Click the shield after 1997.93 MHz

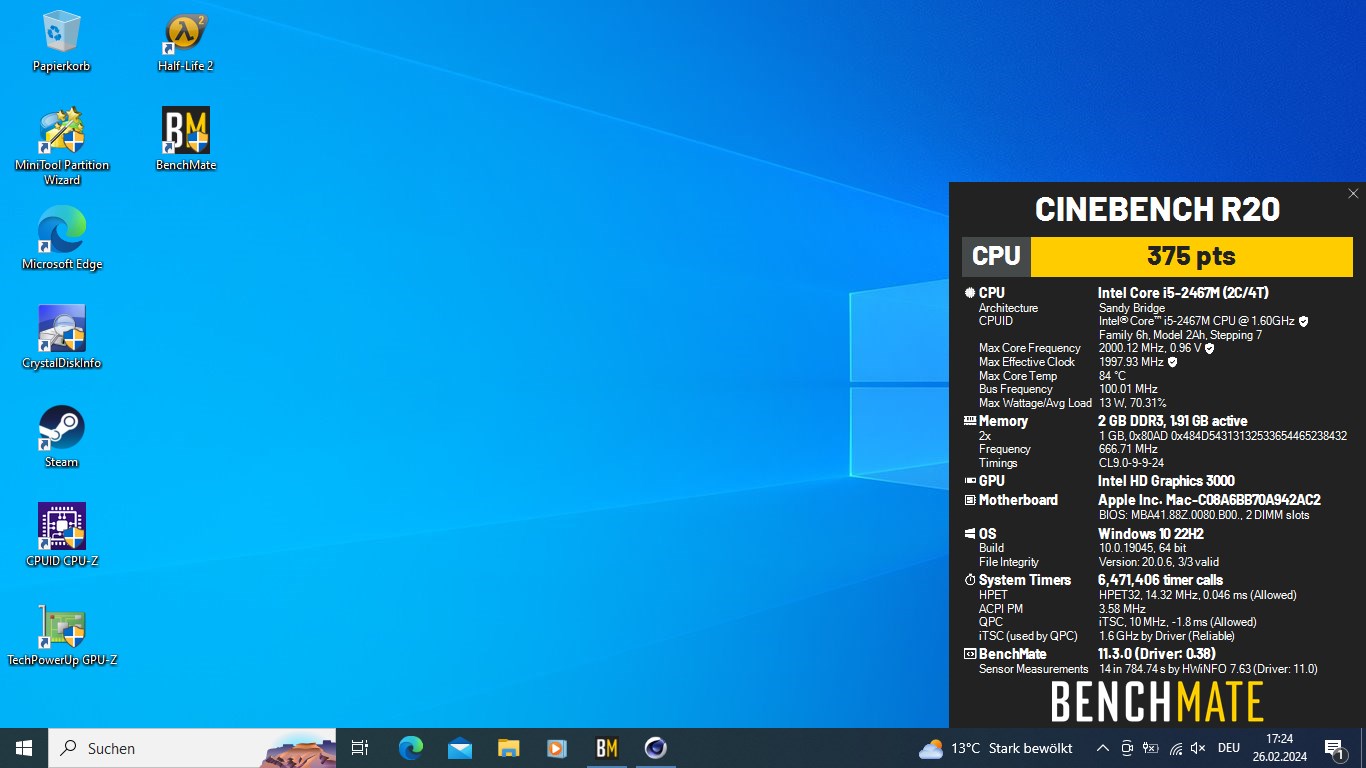pos(1172,362)
